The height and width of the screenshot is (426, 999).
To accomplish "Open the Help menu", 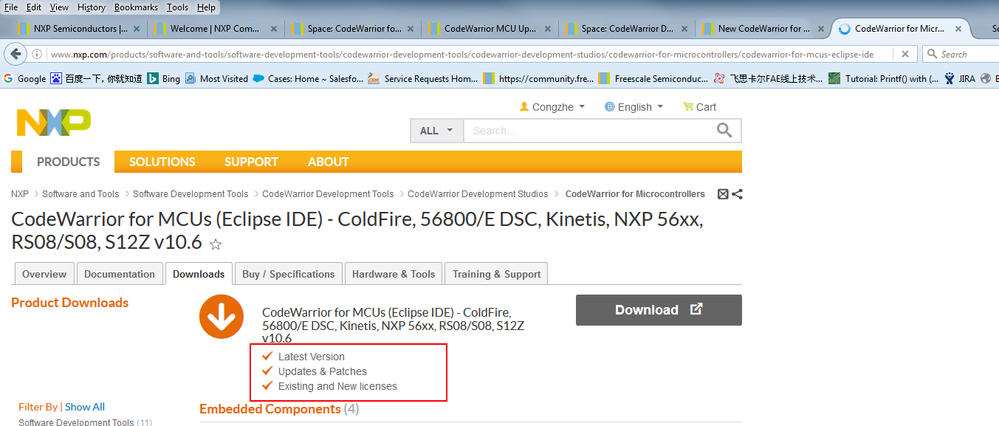I will tap(206, 8).
